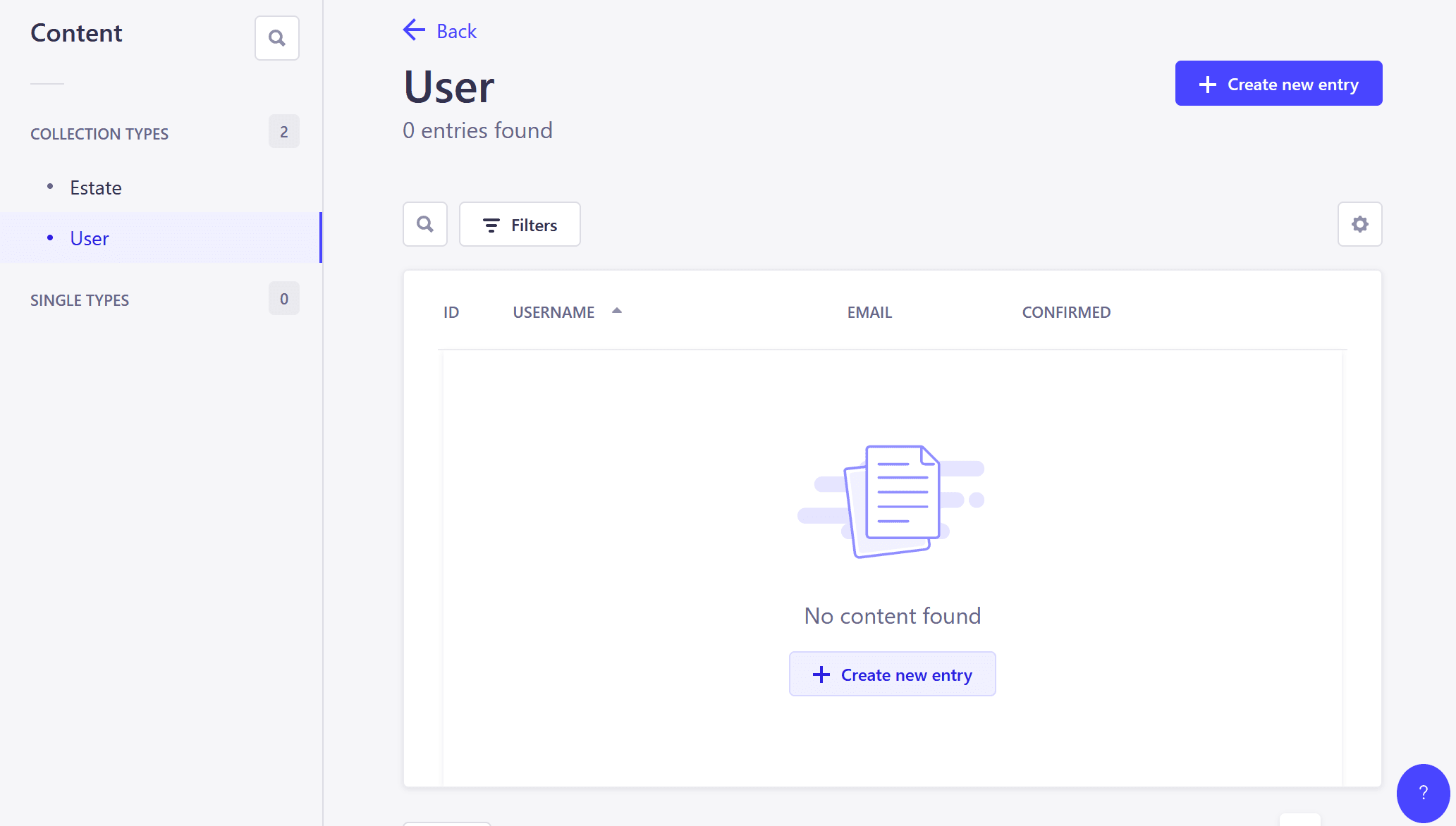
Task: Click the back arrow icon next to Back
Action: coord(413,30)
